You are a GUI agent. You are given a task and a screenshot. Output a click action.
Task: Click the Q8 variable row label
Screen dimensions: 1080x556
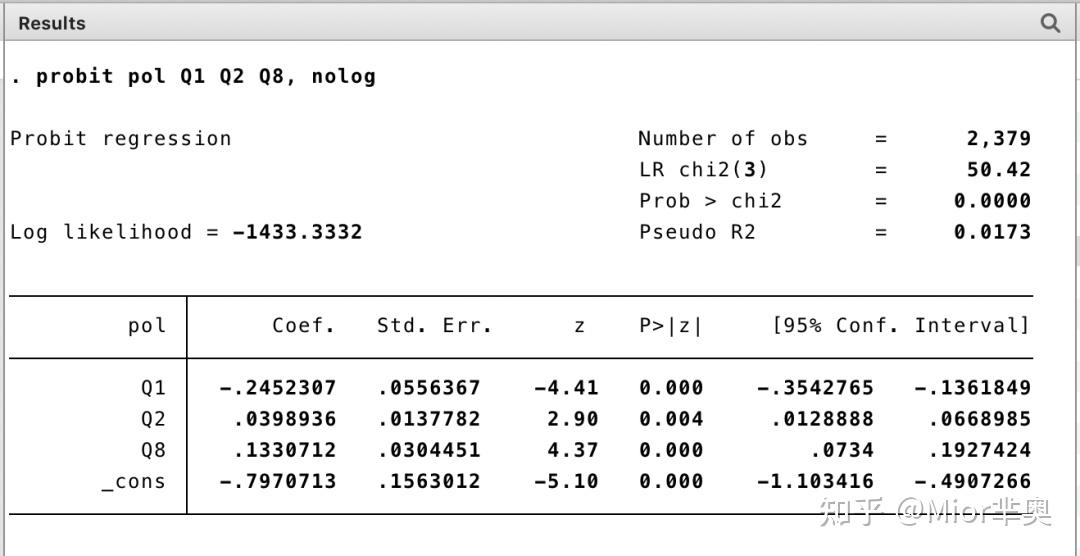pos(153,450)
